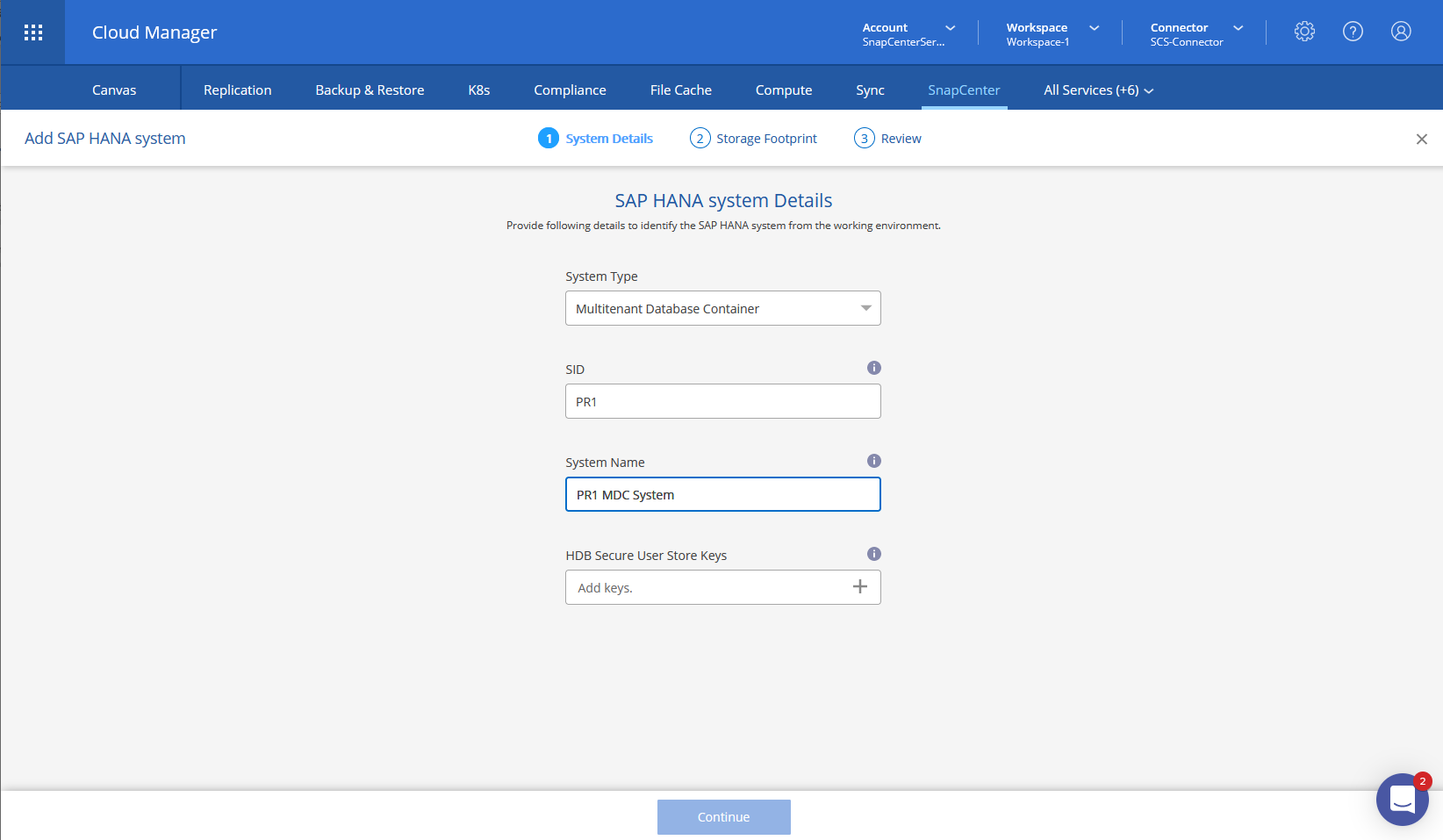
Task: Click the Continue button
Action: point(723,817)
